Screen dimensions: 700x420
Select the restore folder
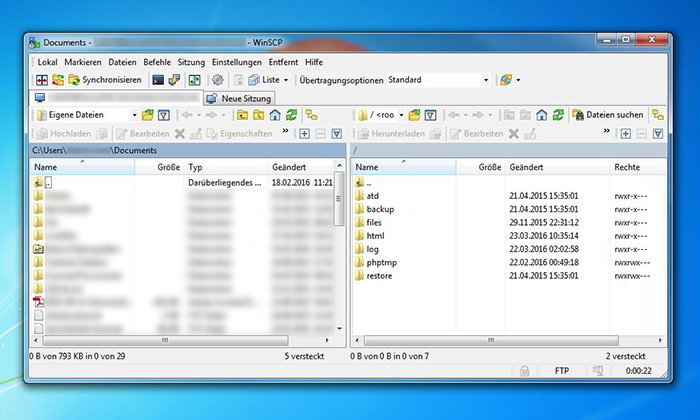379,276
